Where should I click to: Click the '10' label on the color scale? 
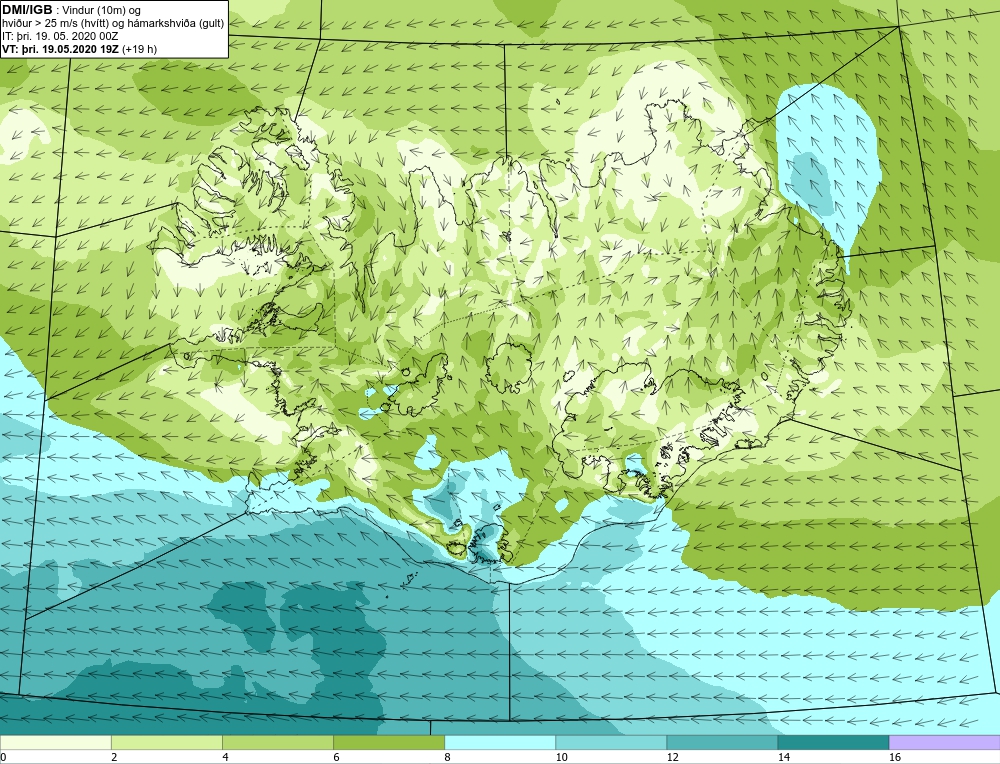point(561,757)
